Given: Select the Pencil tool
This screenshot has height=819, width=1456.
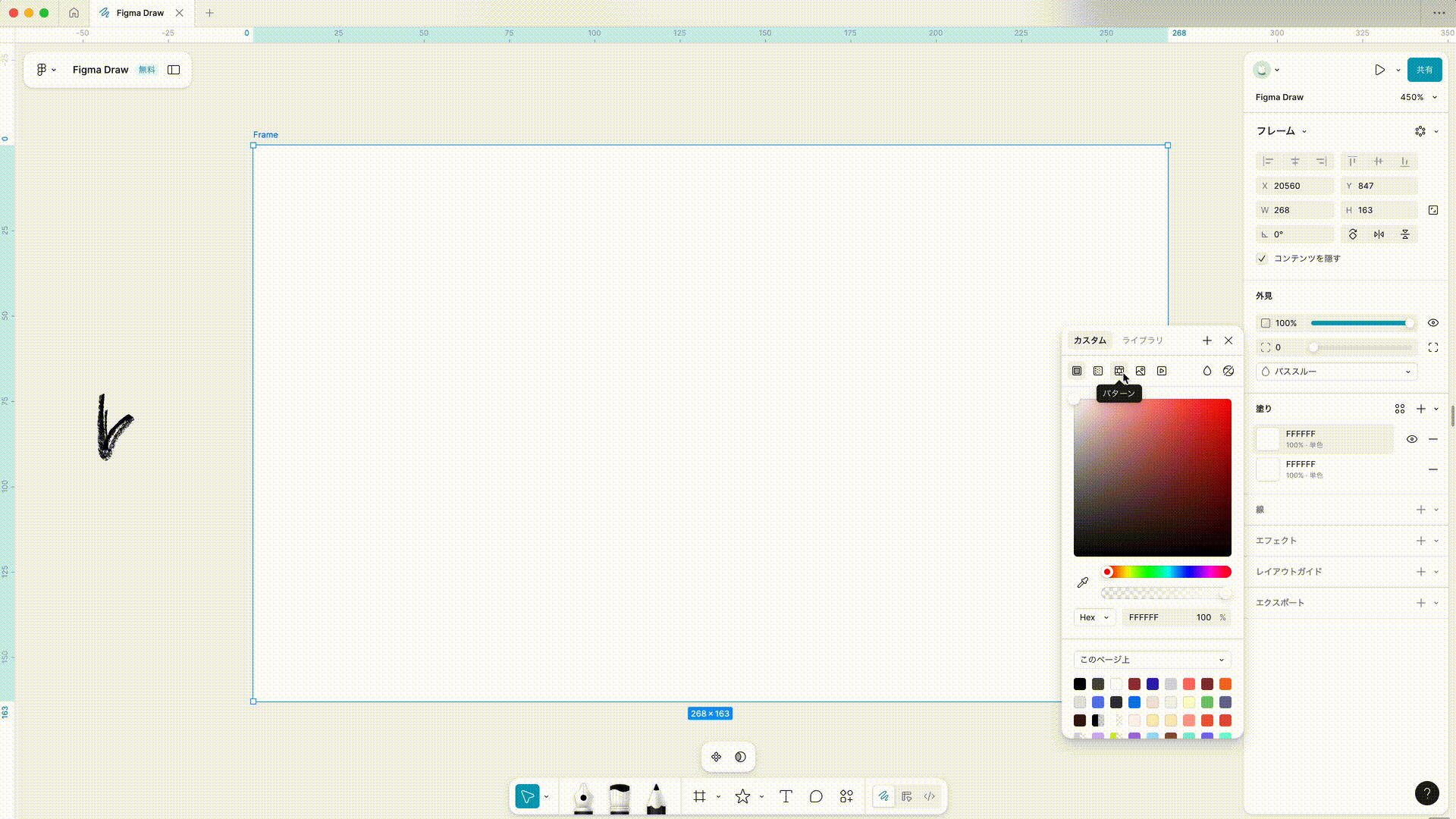Looking at the screenshot, I should click(x=656, y=799).
